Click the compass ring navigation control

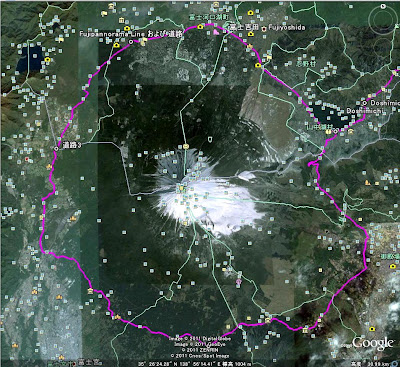coord(383,21)
